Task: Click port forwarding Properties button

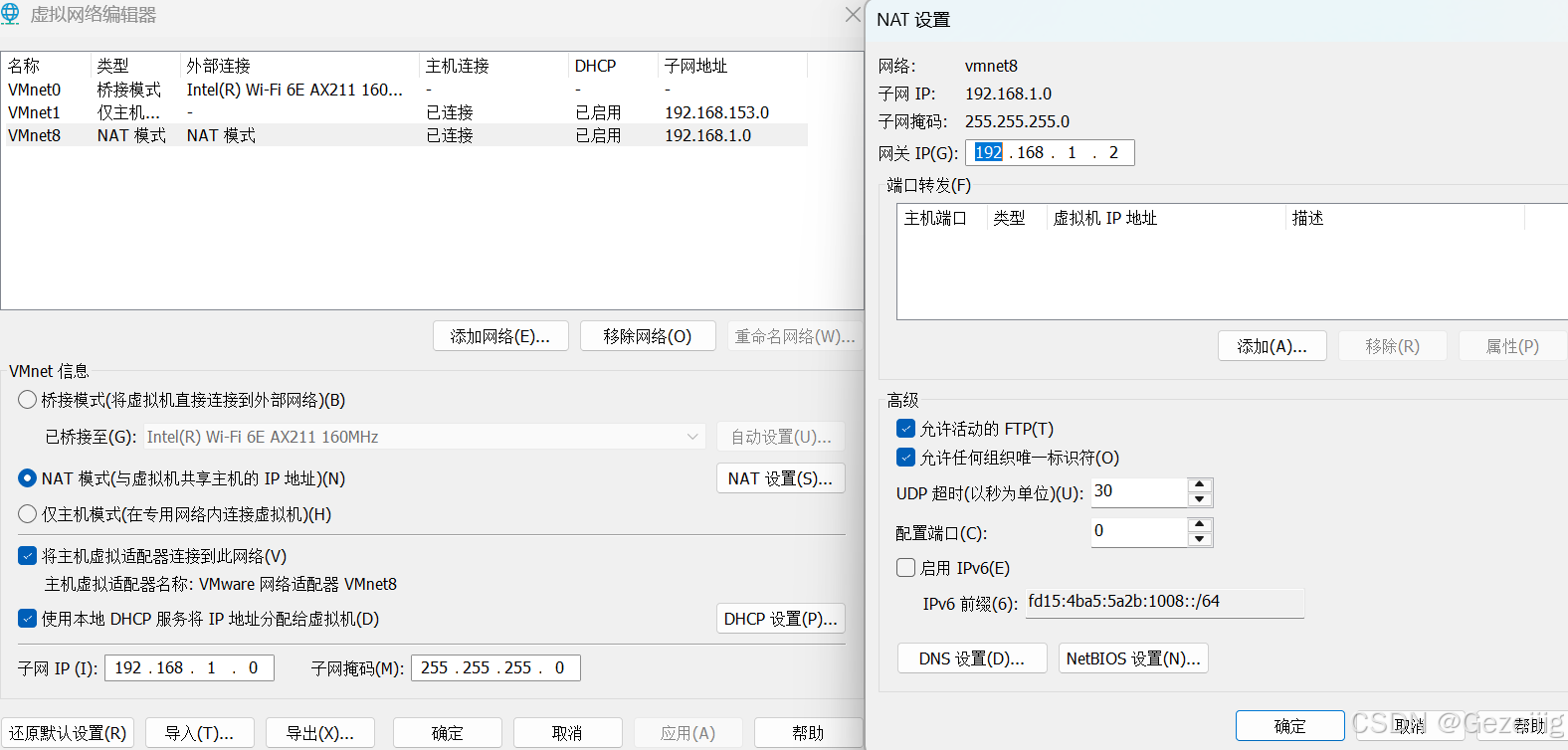Action: tap(1512, 346)
